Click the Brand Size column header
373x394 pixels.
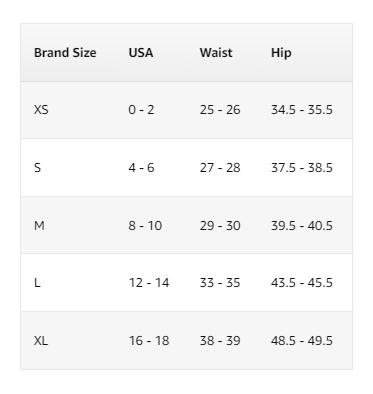(65, 53)
